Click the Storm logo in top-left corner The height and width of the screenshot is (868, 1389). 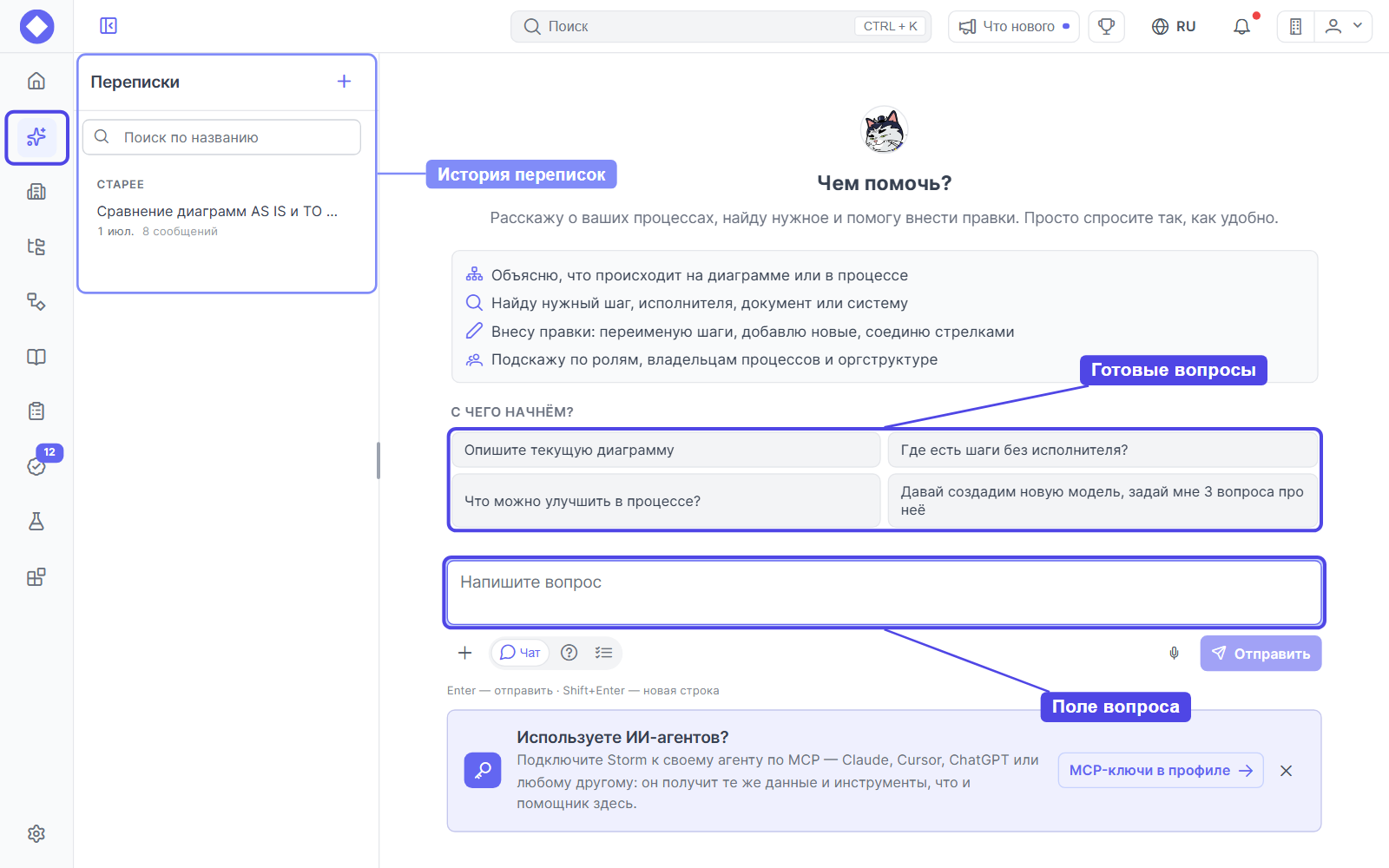36,26
